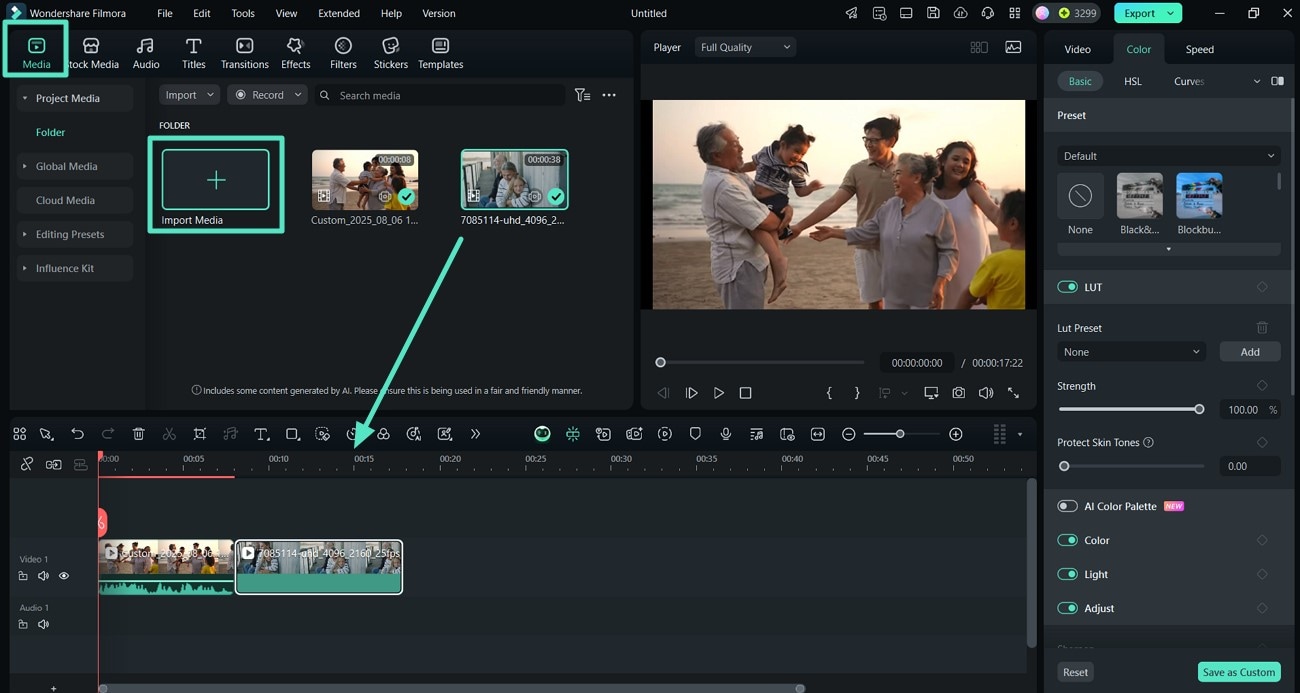Screen dimensions: 1300x693
Task: Open the File menu
Action: 165,13
